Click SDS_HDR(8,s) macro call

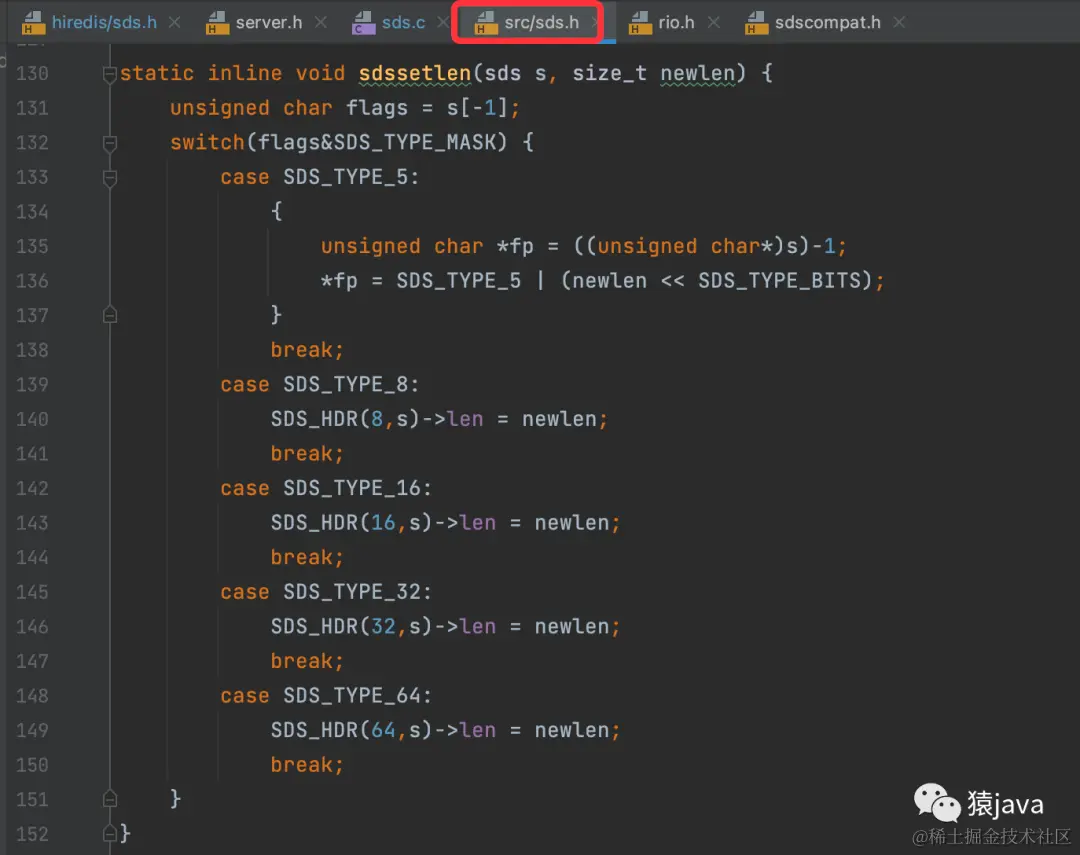click(345, 420)
